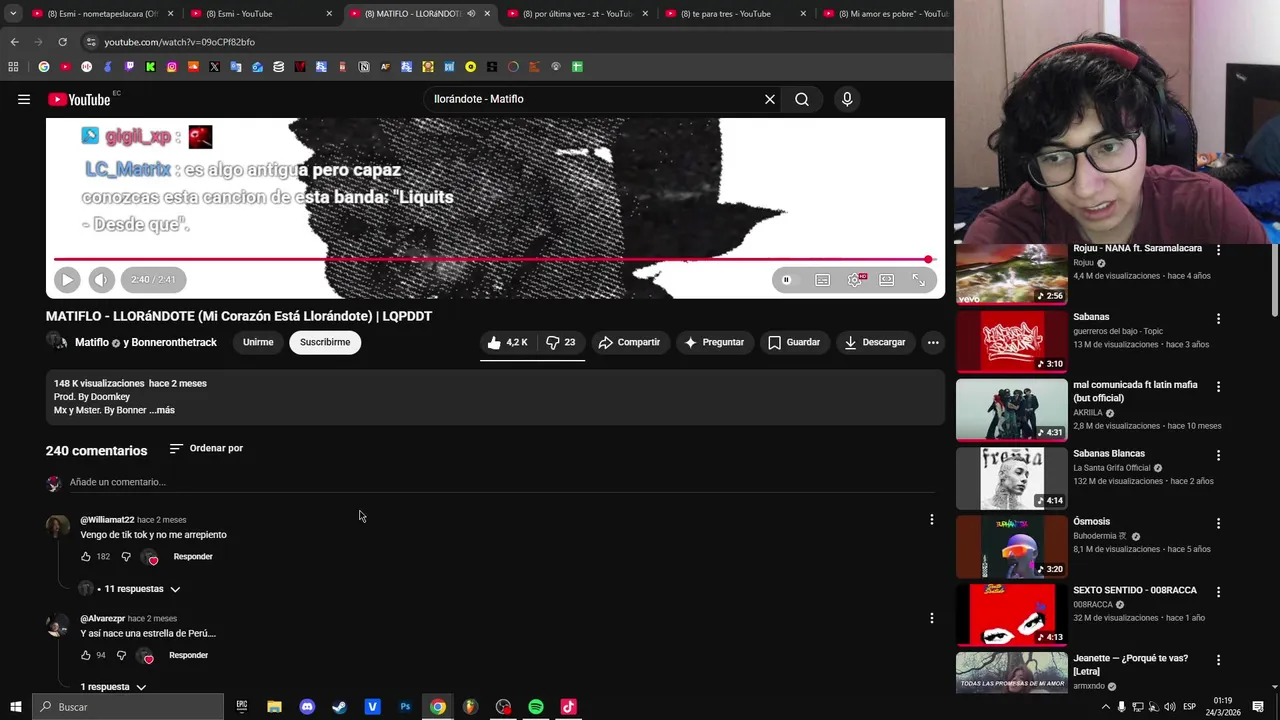1280x720 pixels.
Task: Open options for Ósmosis video
Action: pyautogui.click(x=1218, y=523)
